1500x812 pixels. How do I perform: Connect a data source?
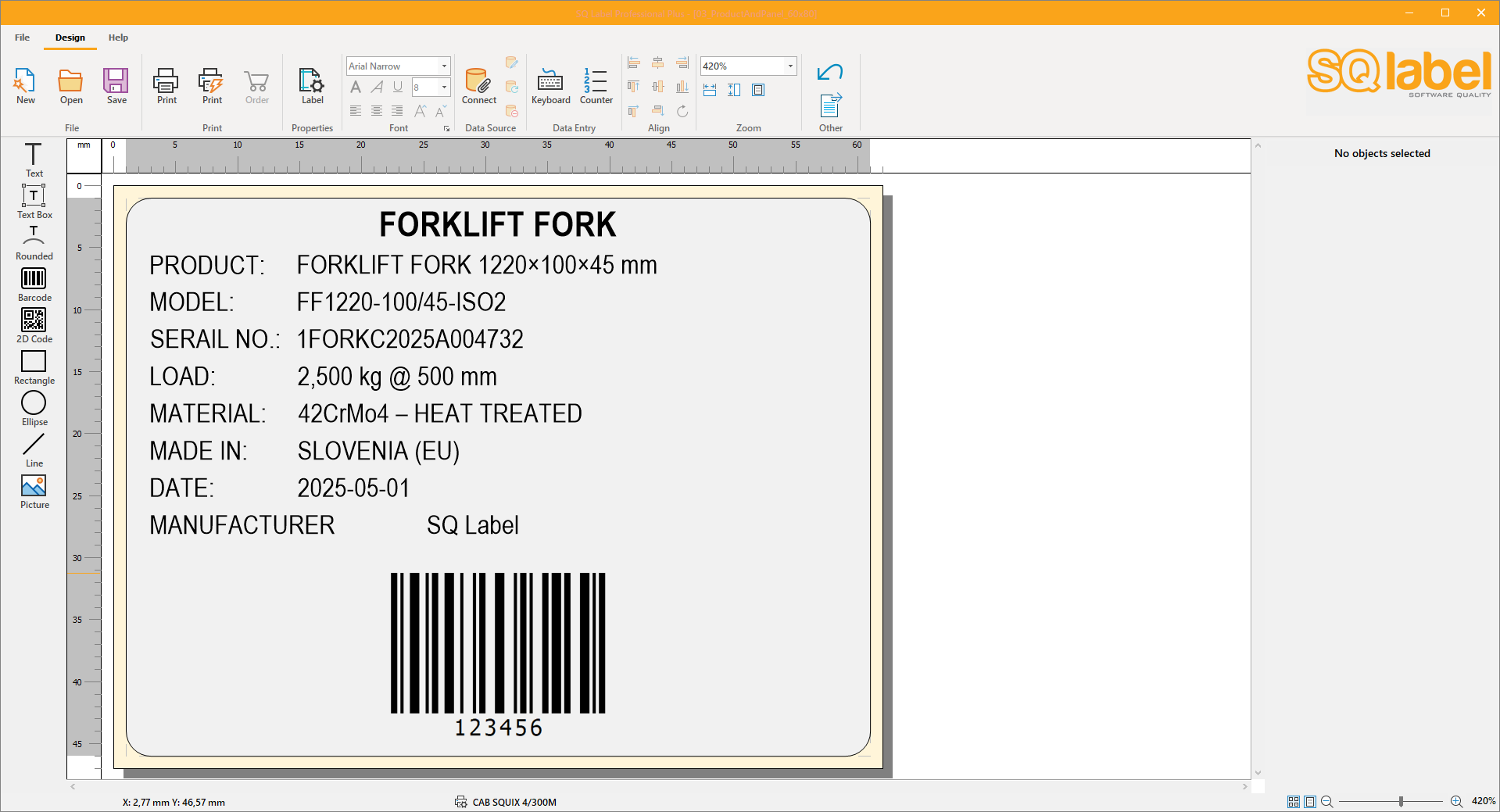[478, 86]
